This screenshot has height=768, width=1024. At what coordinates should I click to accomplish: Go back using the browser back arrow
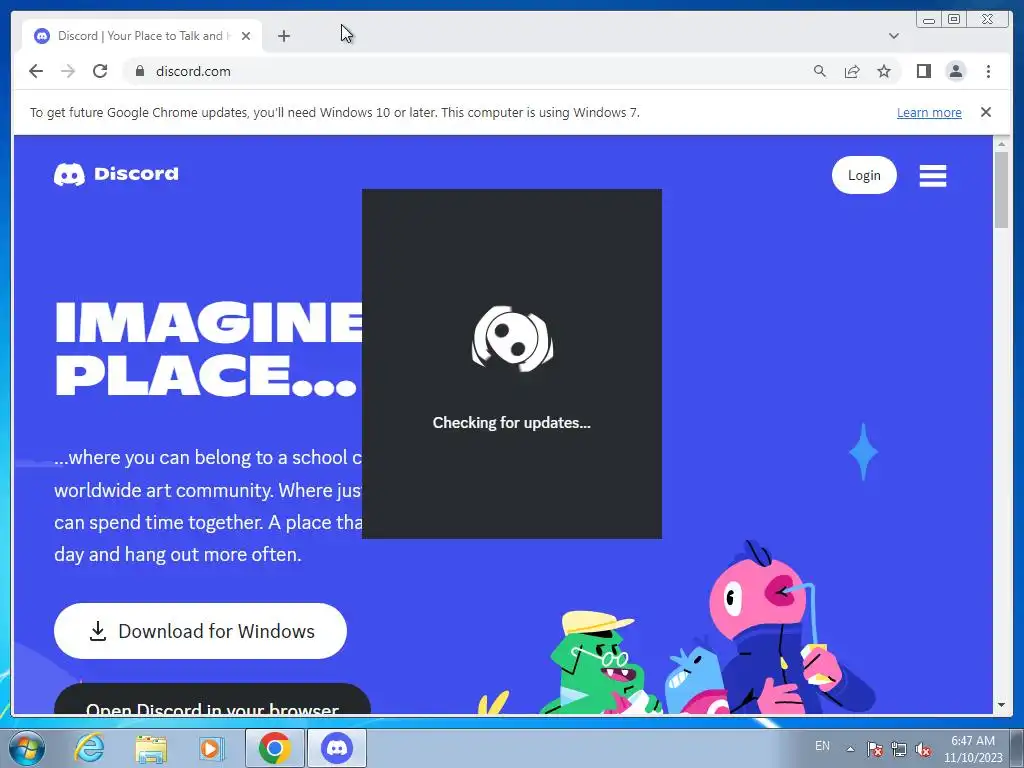click(x=36, y=71)
